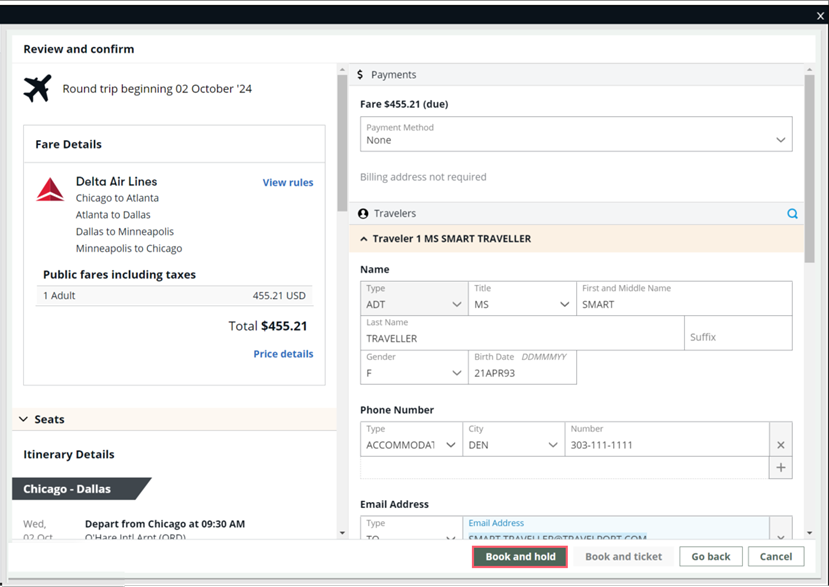Collapse the Seats section
Image resolution: width=829 pixels, height=587 pixels.
23,420
